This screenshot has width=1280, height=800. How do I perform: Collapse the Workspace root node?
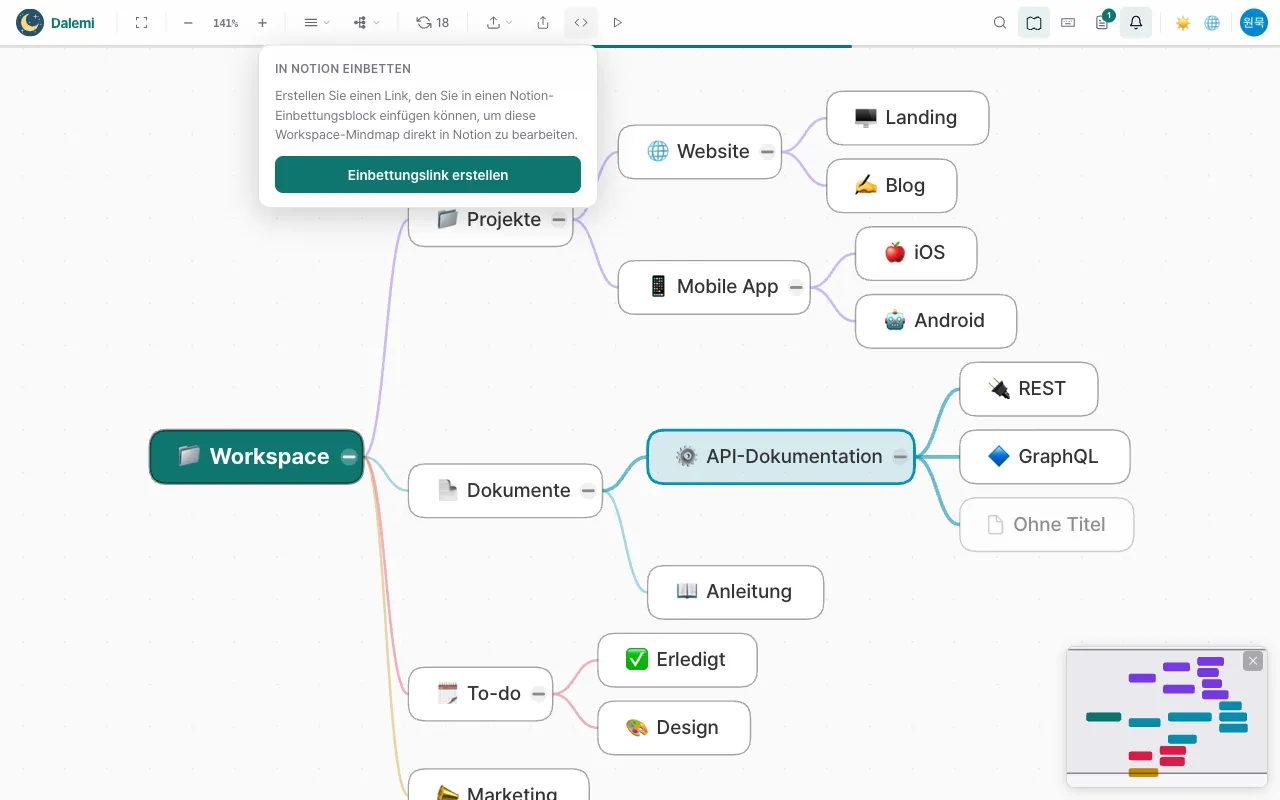349,456
